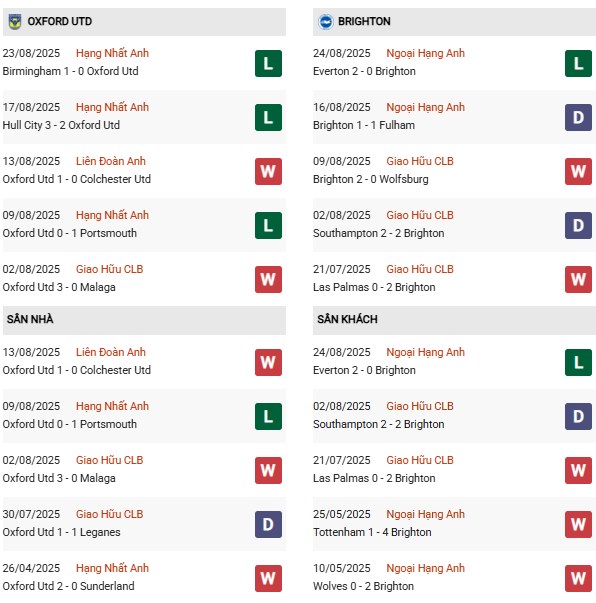Viewport: 596px width, 603px height.
Task: Click the Oxford Utd 3-0 Malaga result in recent form
Action: [x=59, y=287]
